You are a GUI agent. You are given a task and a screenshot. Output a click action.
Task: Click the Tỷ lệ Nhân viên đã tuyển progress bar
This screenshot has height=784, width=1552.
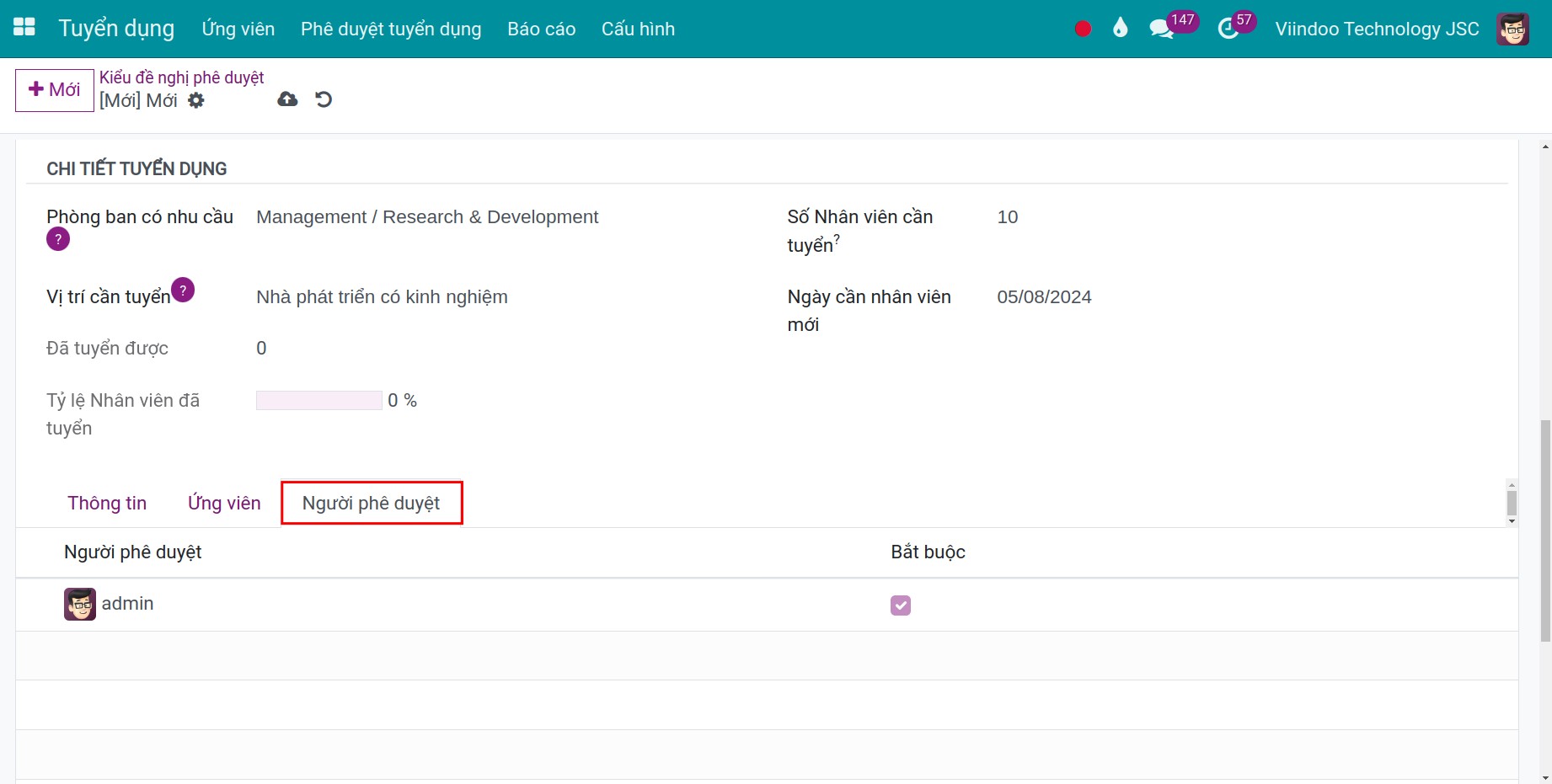coord(318,401)
